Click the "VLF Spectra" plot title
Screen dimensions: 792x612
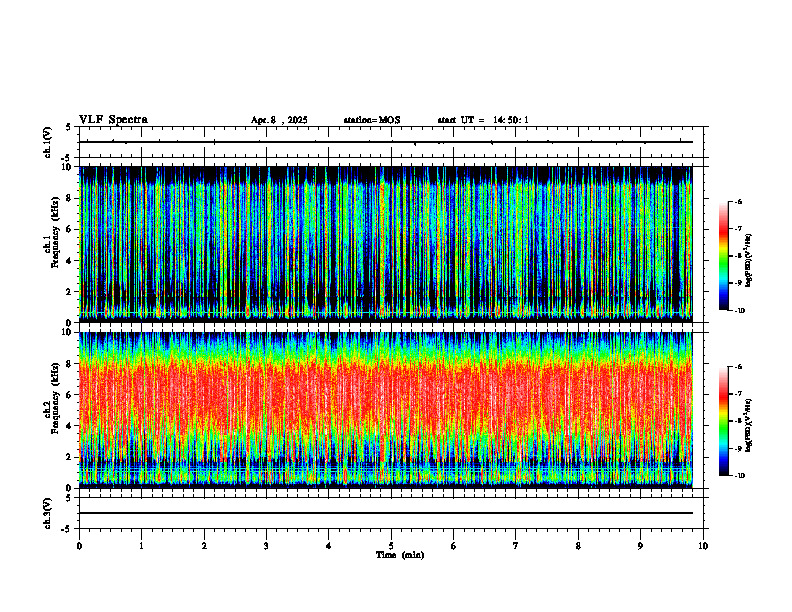point(113,120)
